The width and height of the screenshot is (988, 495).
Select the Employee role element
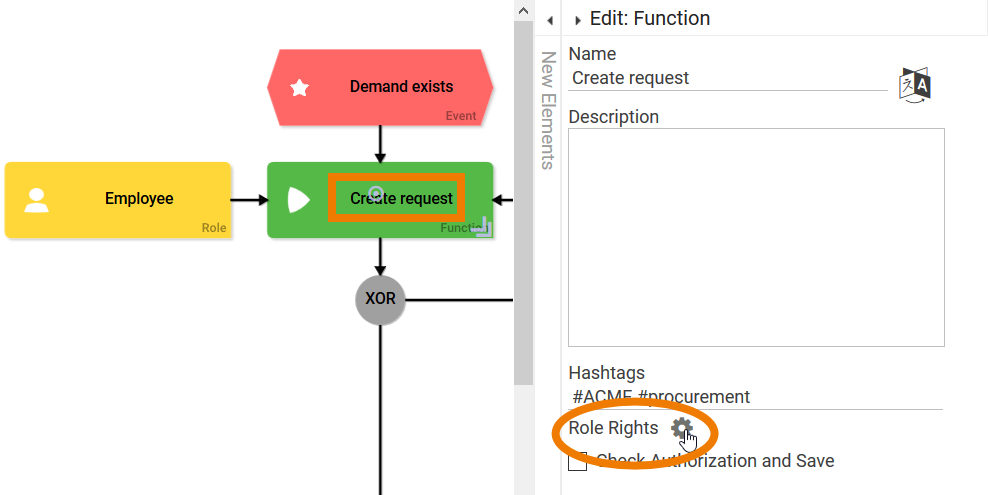tap(118, 200)
